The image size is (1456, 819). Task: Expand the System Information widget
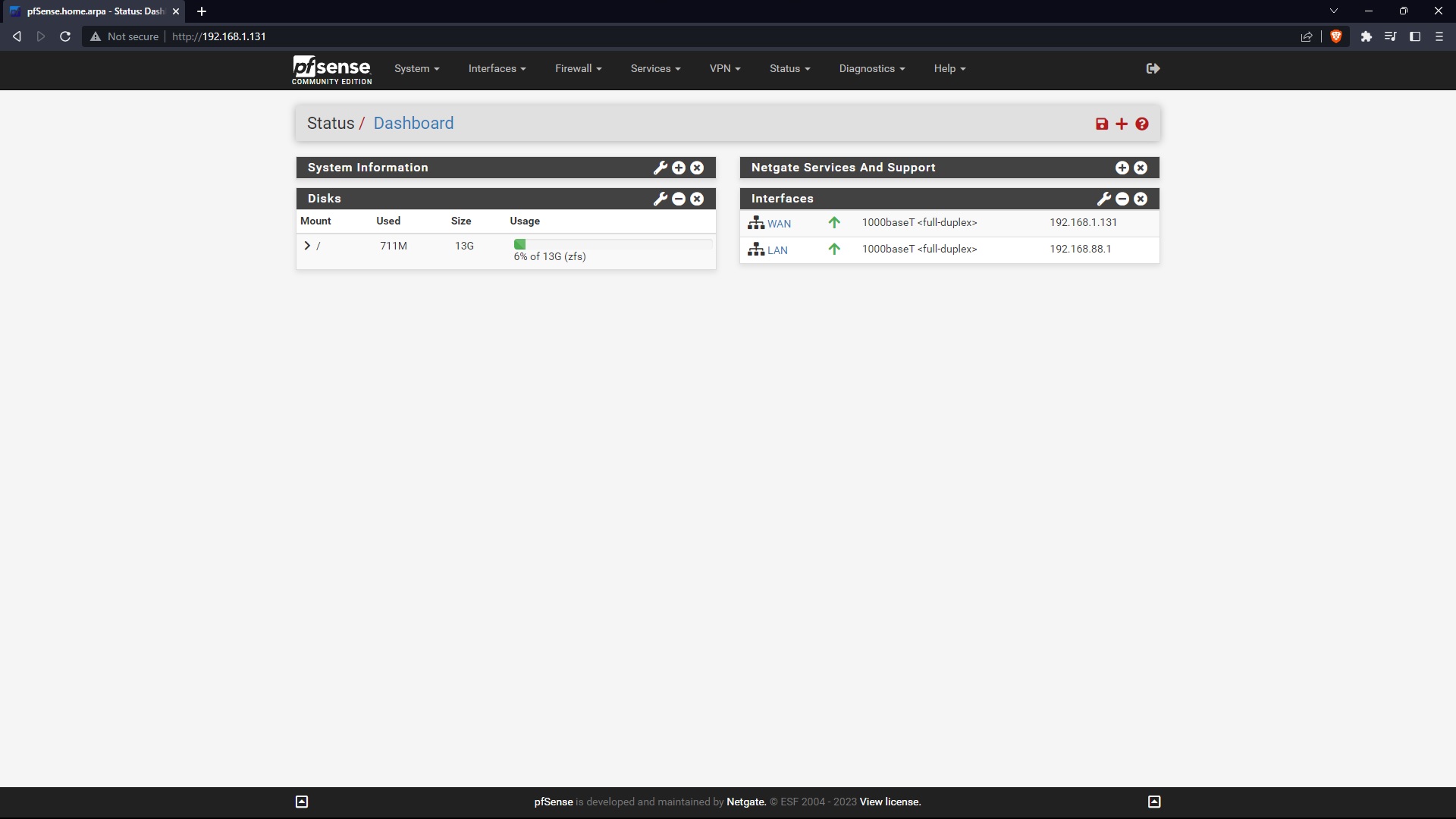pyautogui.click(x=679, y=168)
